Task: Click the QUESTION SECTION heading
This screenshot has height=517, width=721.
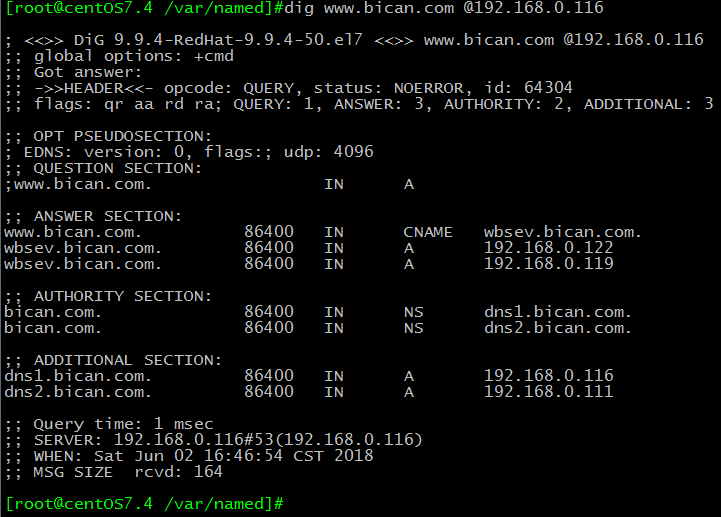Action: tap(103, 168)
